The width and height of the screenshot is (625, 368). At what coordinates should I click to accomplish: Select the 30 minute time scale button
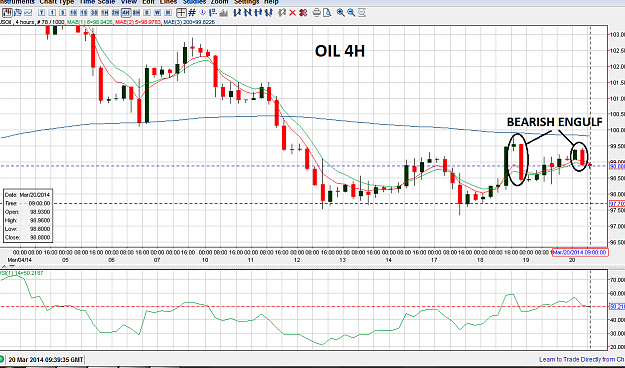94,13
